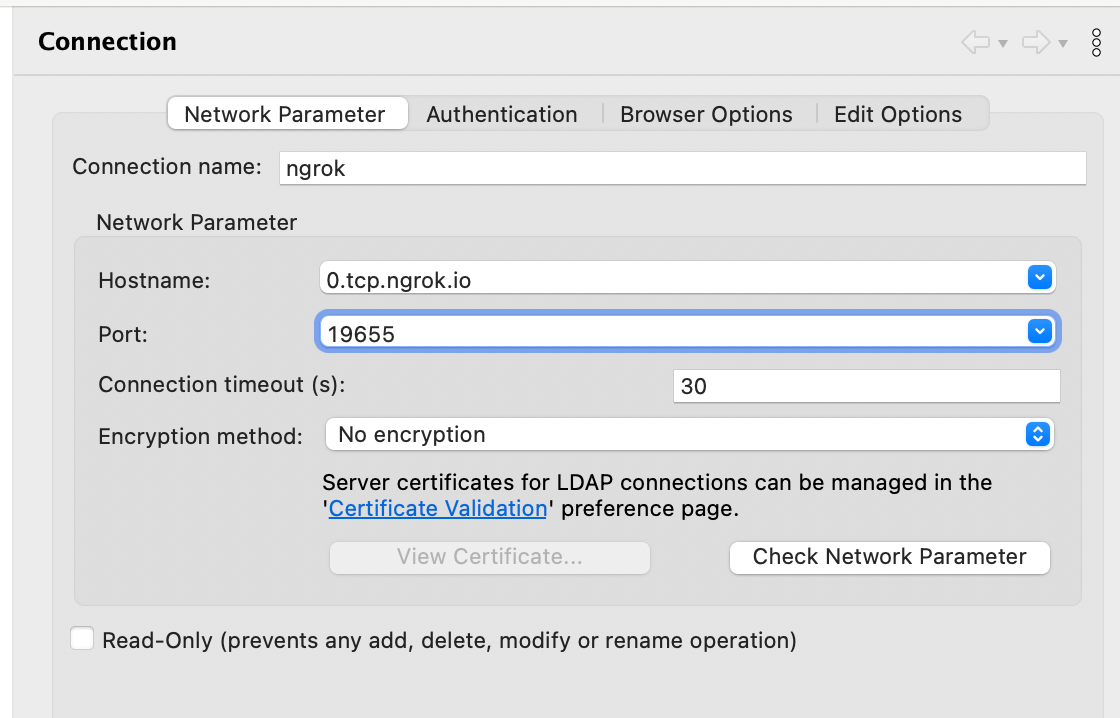Screen dimensions: 1120x718
Task: Click into the Port number field
Action: click(670, 333)
